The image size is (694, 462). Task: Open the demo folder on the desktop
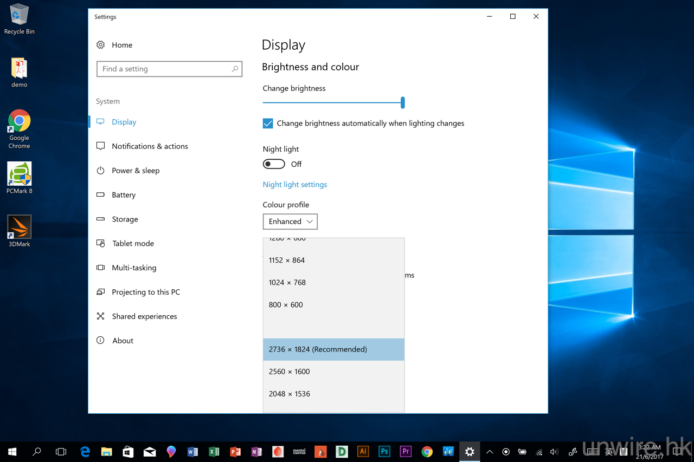(19, 68)
